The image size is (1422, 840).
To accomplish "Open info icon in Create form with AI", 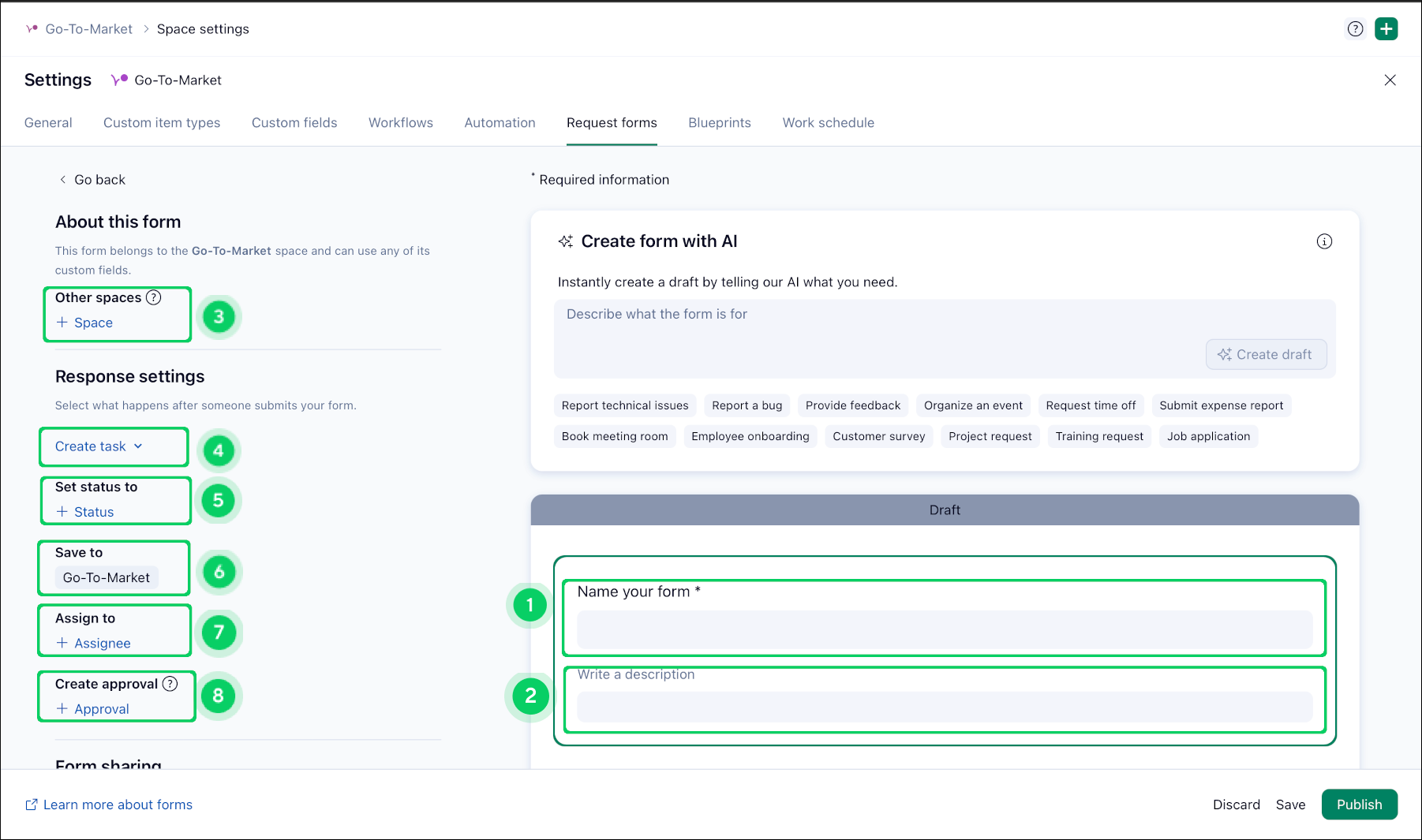I will 1324,241.
